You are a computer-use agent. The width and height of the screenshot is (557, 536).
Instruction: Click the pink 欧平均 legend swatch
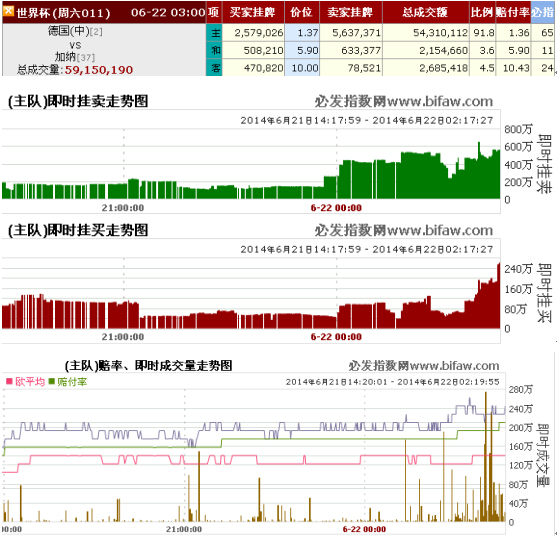click(x=9, y=381)
